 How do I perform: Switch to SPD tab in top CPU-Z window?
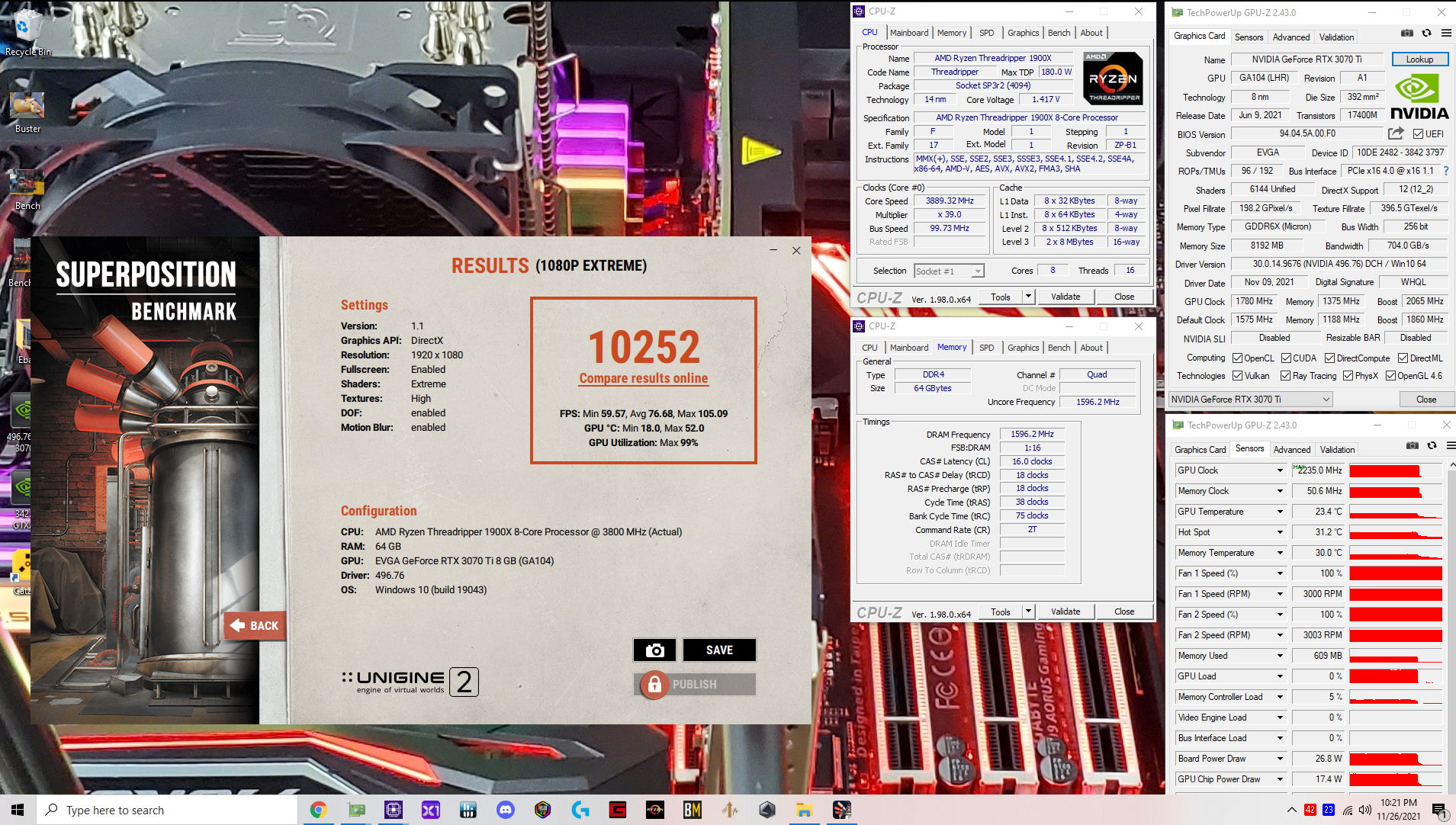pos(986,33)
